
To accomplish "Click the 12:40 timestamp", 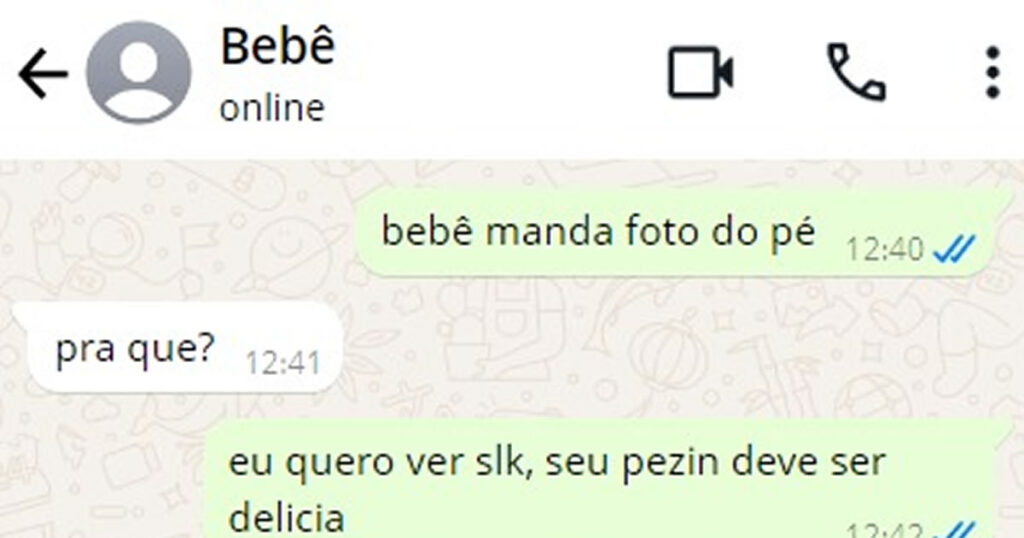I will [885, 249].
